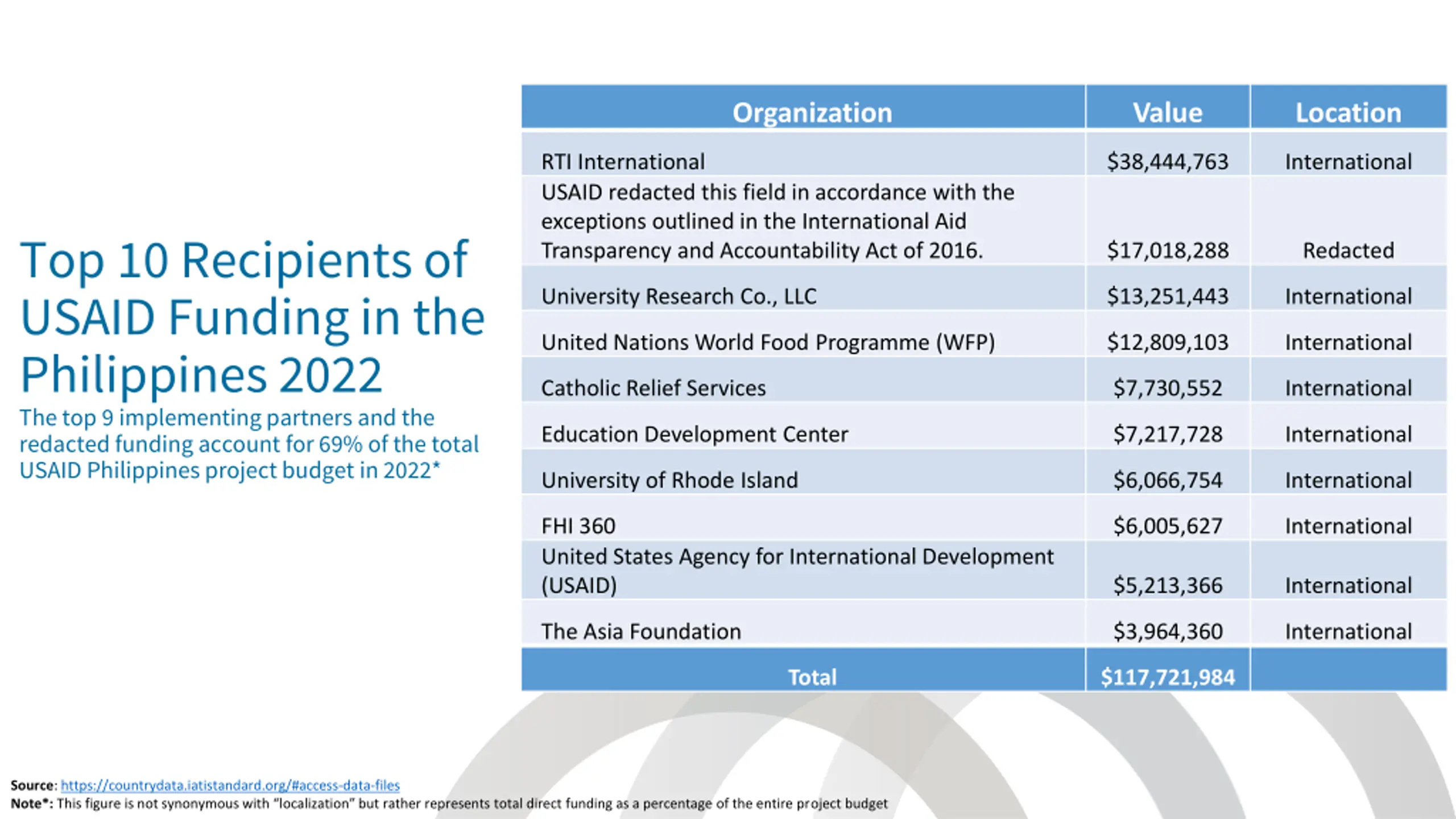This screenshot has height=819, width=1456.
Task: Click the Note footnote text at bottom
Action: [448, 804]
